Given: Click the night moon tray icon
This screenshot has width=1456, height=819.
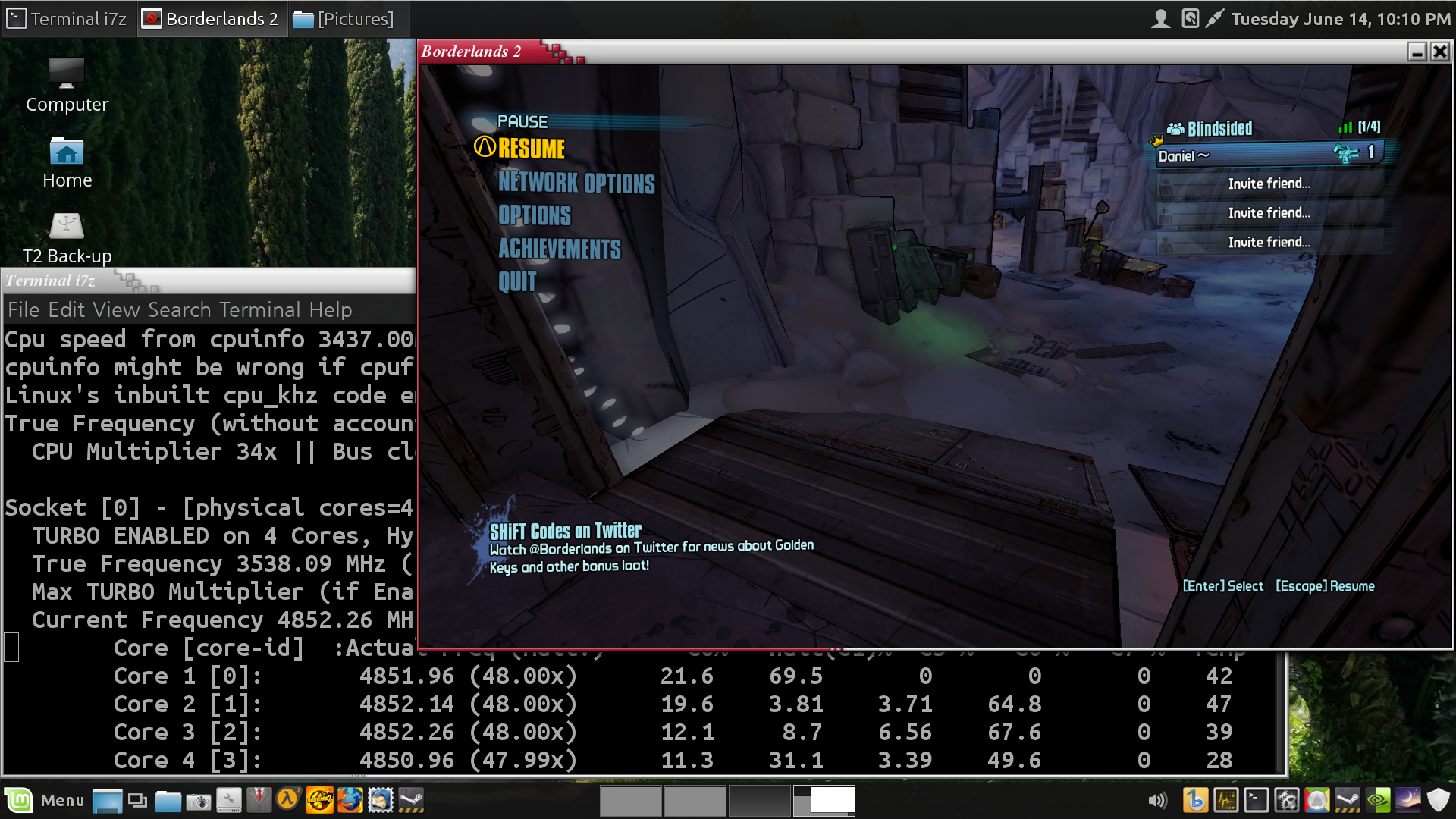Looking at the screenshot, I should (1408, 801).
